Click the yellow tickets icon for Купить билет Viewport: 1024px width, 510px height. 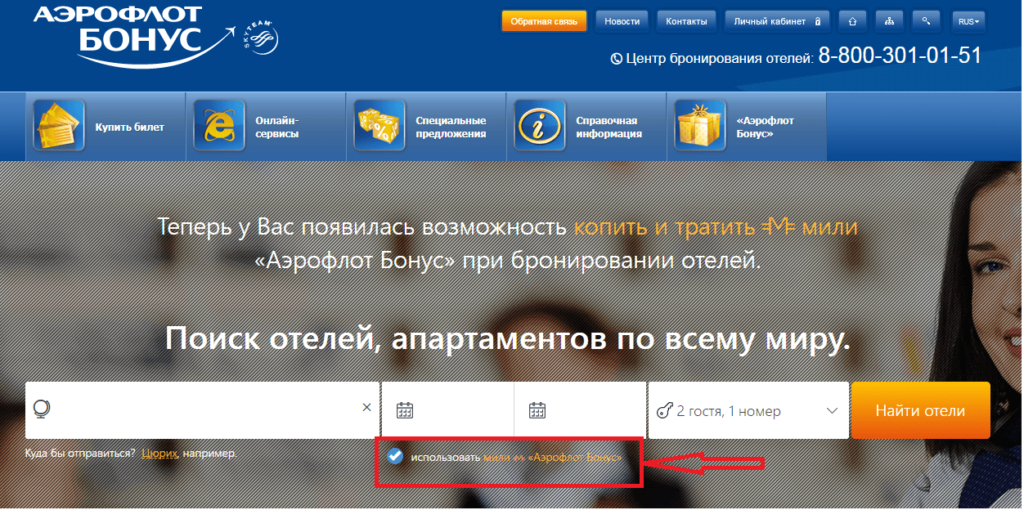(x=58, y=126)
